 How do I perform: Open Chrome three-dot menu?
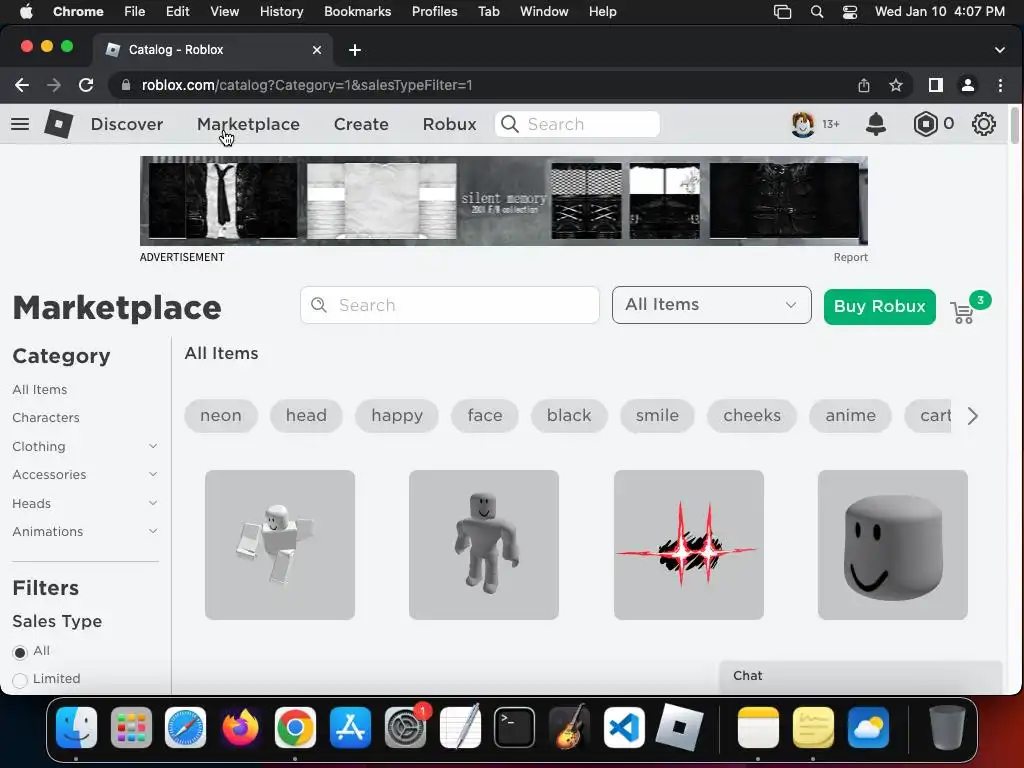point(1000,85)
